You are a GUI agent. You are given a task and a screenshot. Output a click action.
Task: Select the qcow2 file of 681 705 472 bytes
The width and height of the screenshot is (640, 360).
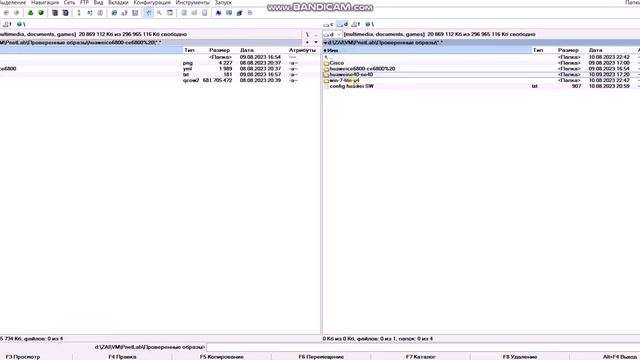click(x=160, y=80)
